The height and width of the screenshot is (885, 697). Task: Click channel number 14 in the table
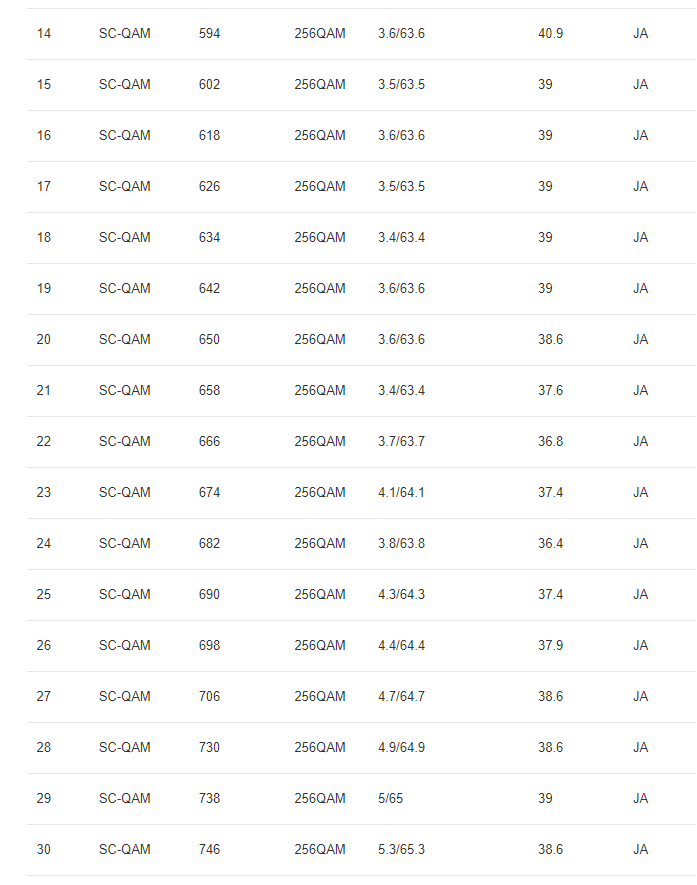(44, 34)
